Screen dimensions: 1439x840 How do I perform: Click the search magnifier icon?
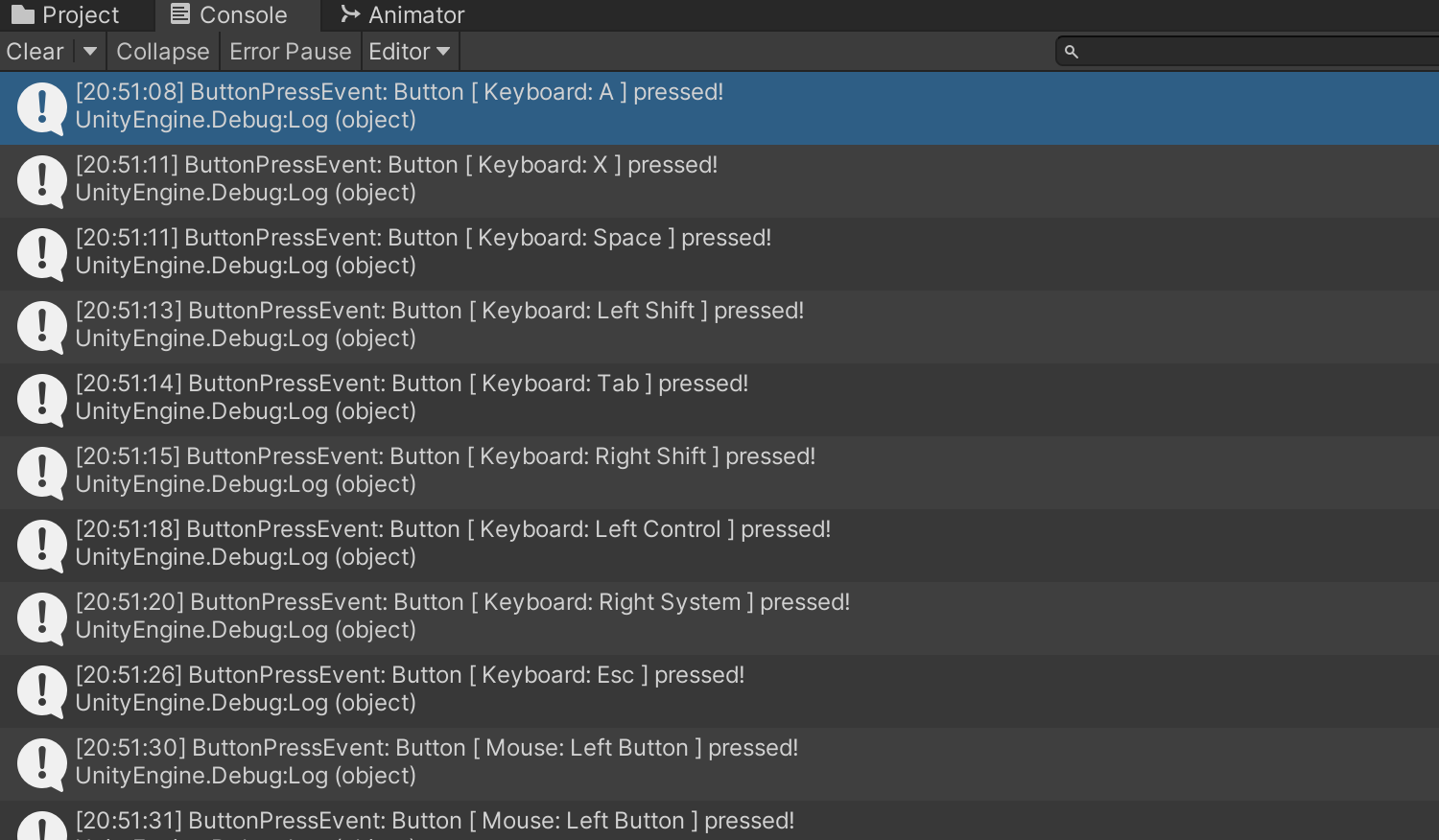click(1072, 52)
